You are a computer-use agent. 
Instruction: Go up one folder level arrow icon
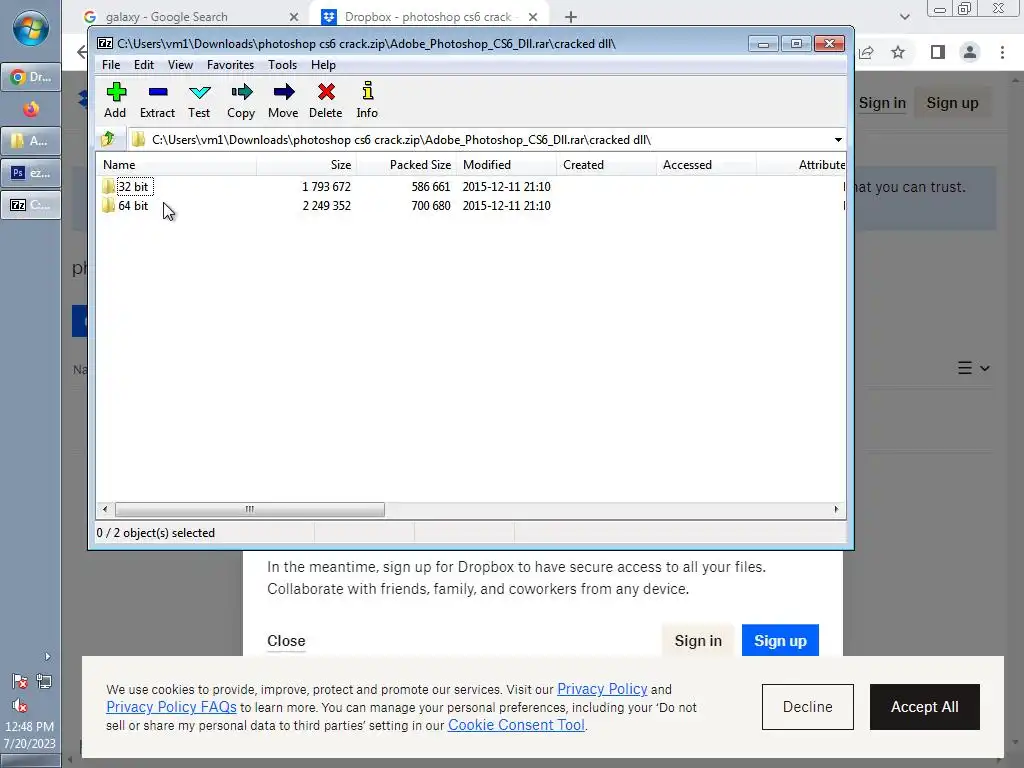coord(108,139)
